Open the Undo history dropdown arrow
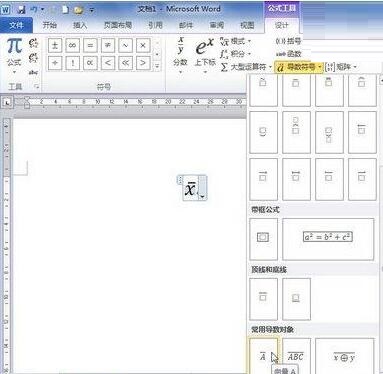The width and height of the screenshot is (383, 374). [x=42, y=10]
